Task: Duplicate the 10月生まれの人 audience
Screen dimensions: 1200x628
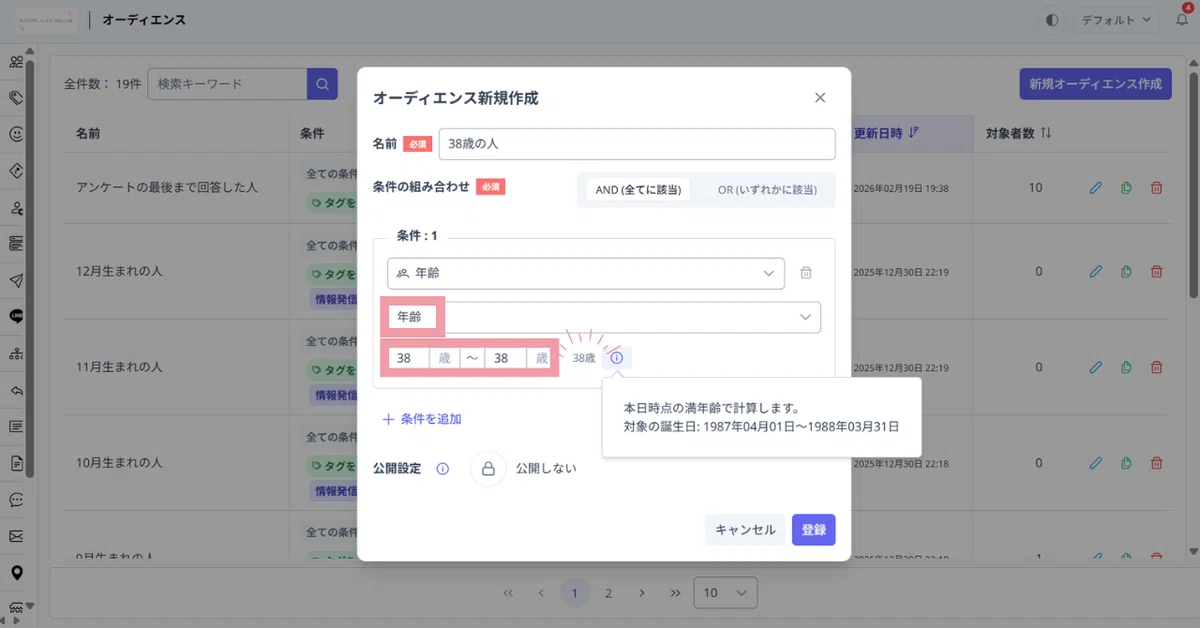Action: 1126,463
